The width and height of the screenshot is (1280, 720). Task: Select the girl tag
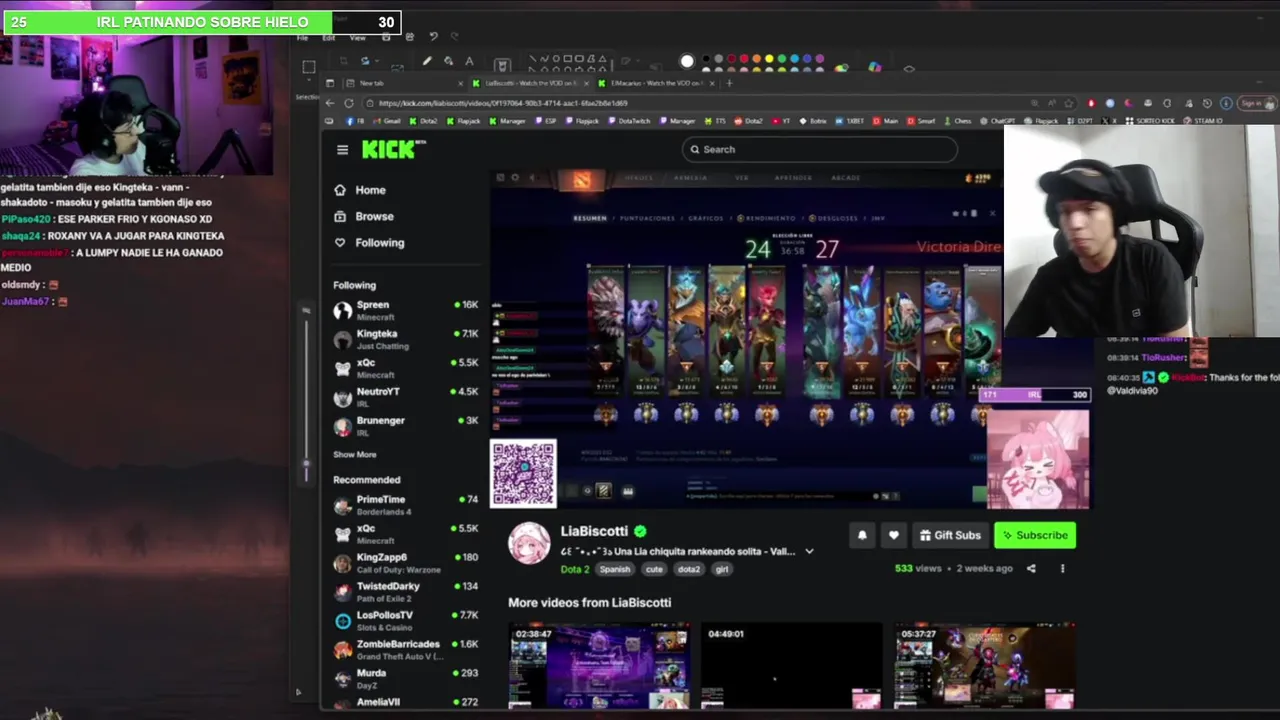(722, 569)
